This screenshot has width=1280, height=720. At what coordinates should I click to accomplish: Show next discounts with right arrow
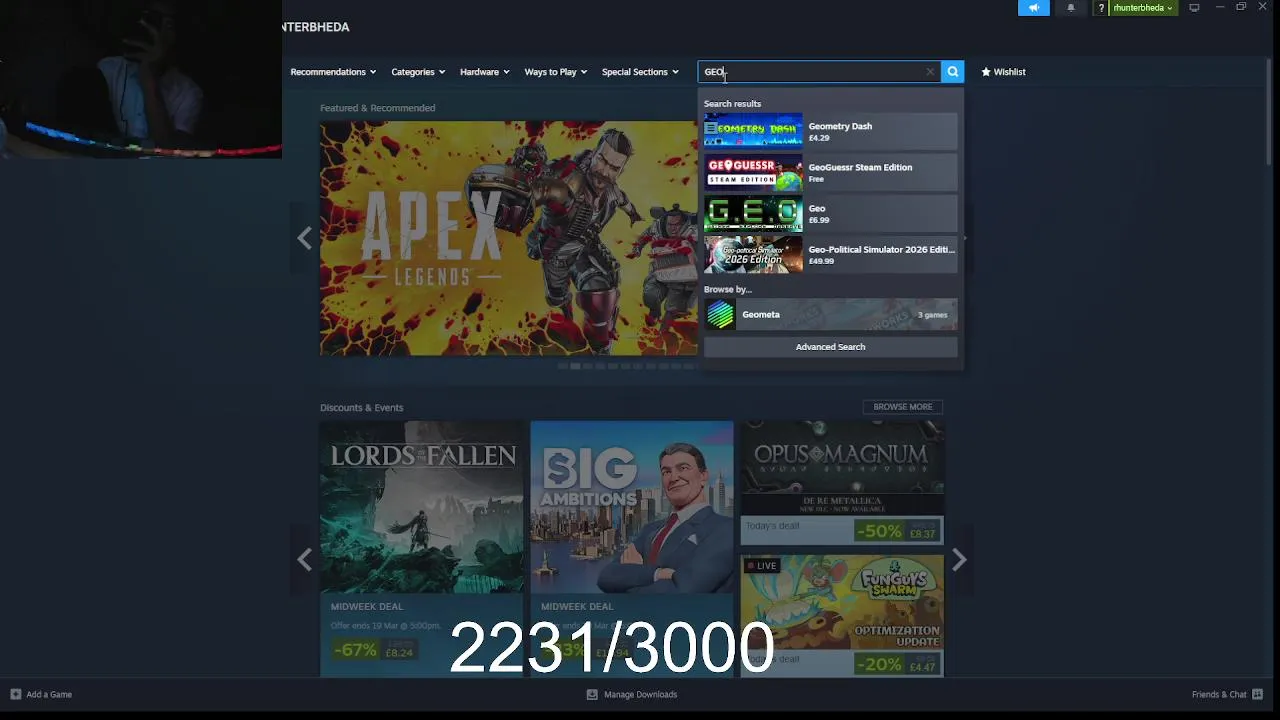click(959, 560)
